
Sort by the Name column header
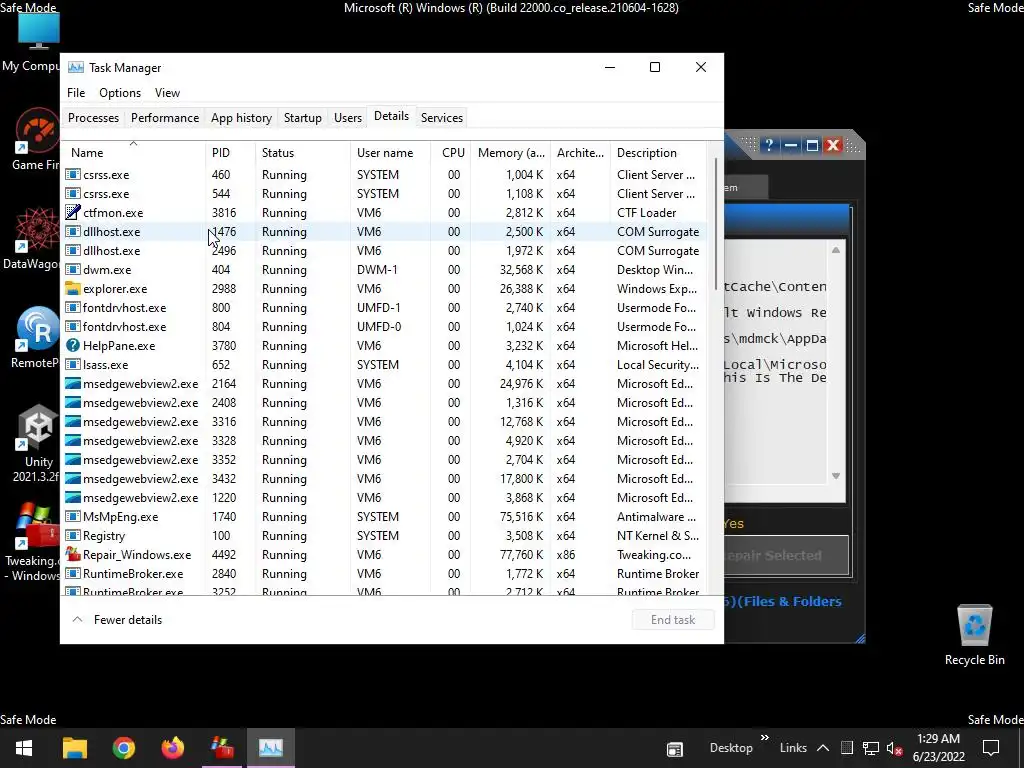pyautogui.click(x=133, y=153)
